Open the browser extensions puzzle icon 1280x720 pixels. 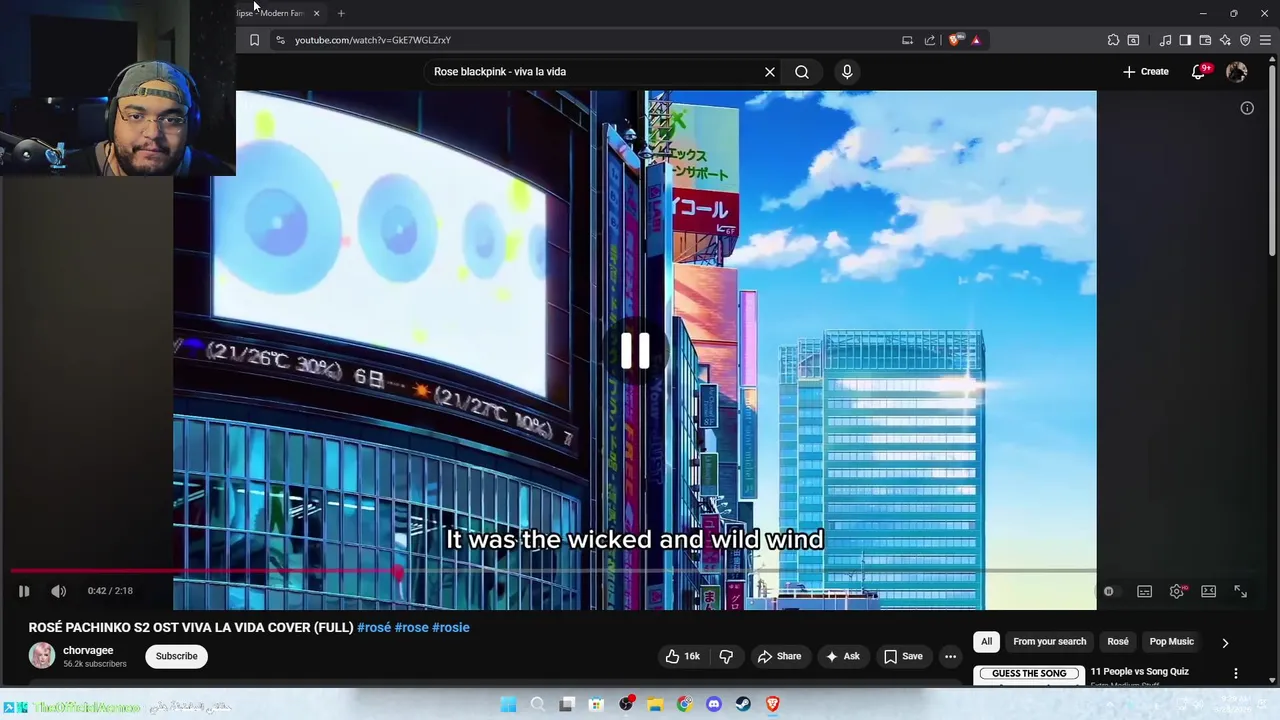(1113, 40)
